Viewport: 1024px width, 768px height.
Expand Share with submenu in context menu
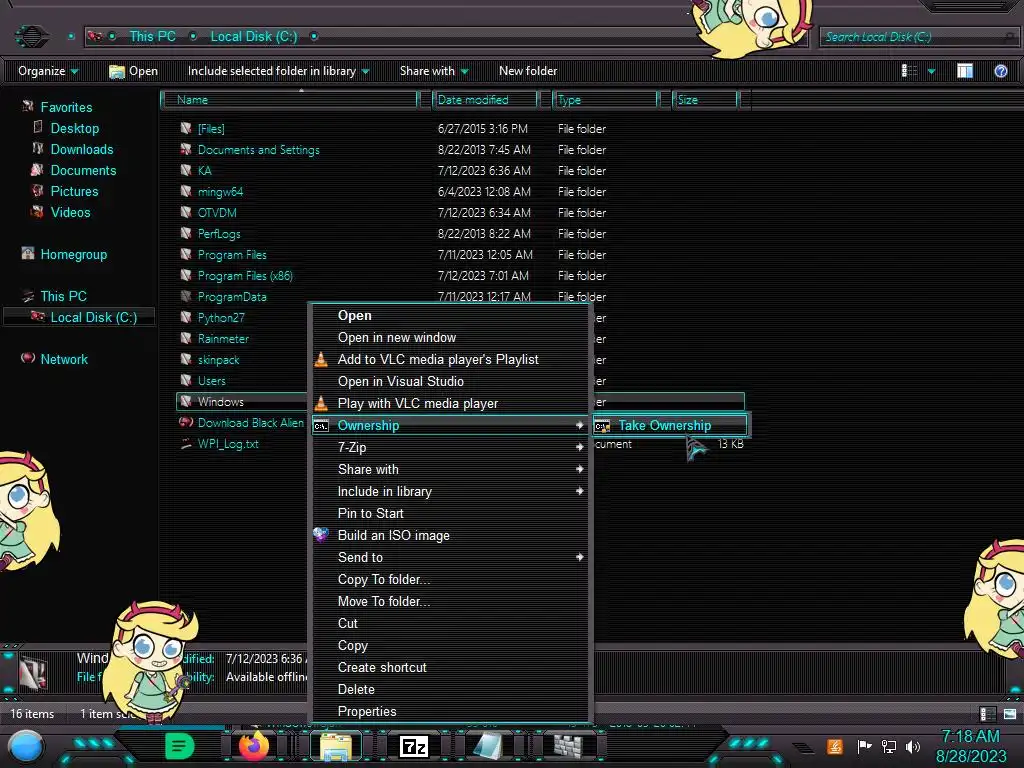pyautogui.click(x=449, y=470)
